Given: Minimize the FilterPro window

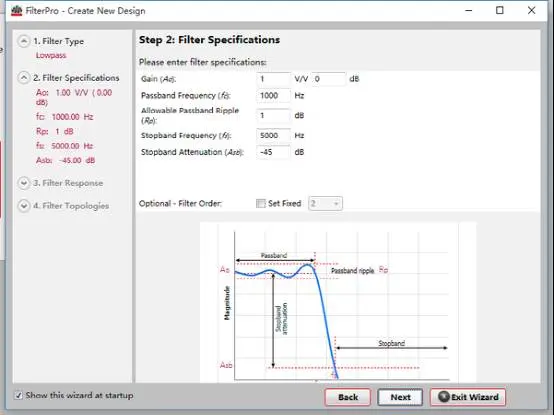Looking at the screenshot, I should point(468,11).
